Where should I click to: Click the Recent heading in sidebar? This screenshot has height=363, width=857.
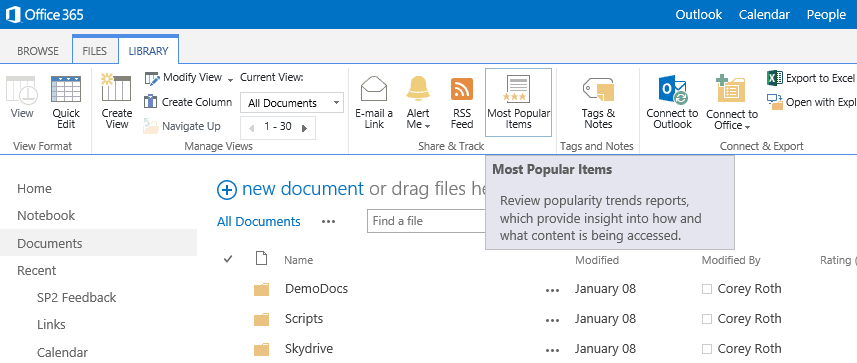coord(37,271)
